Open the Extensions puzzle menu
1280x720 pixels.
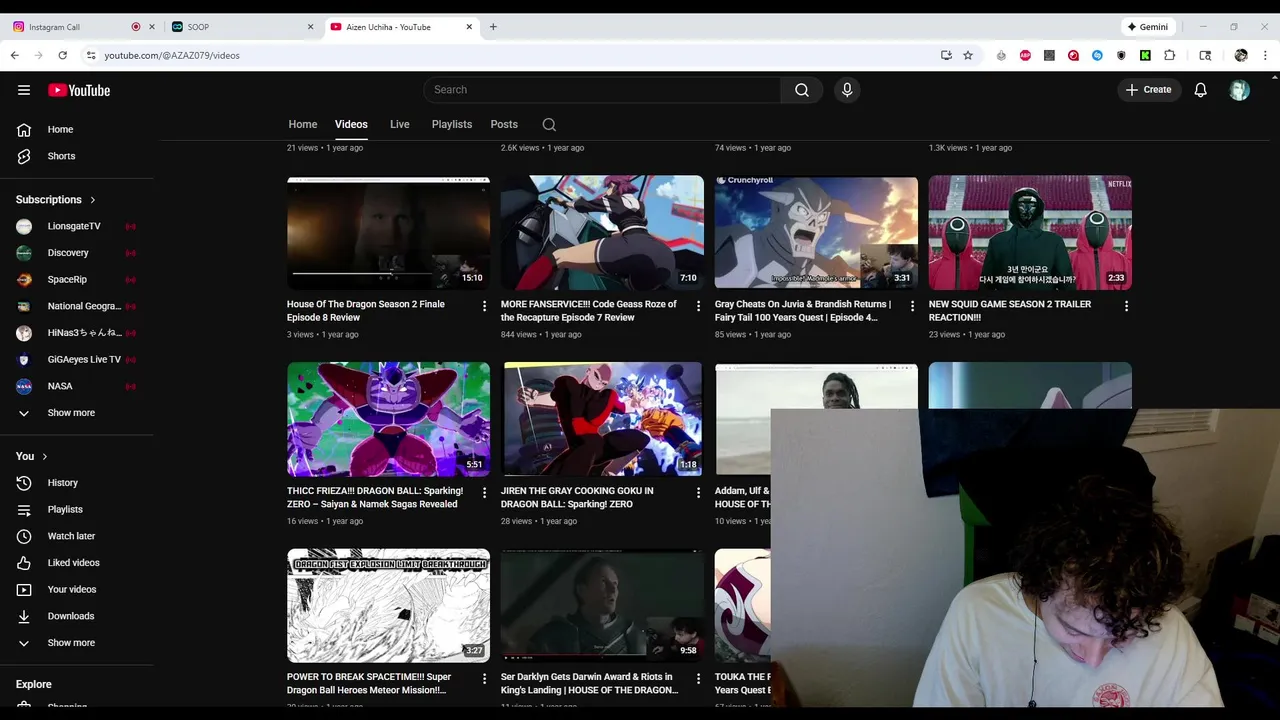[1169, 55]
